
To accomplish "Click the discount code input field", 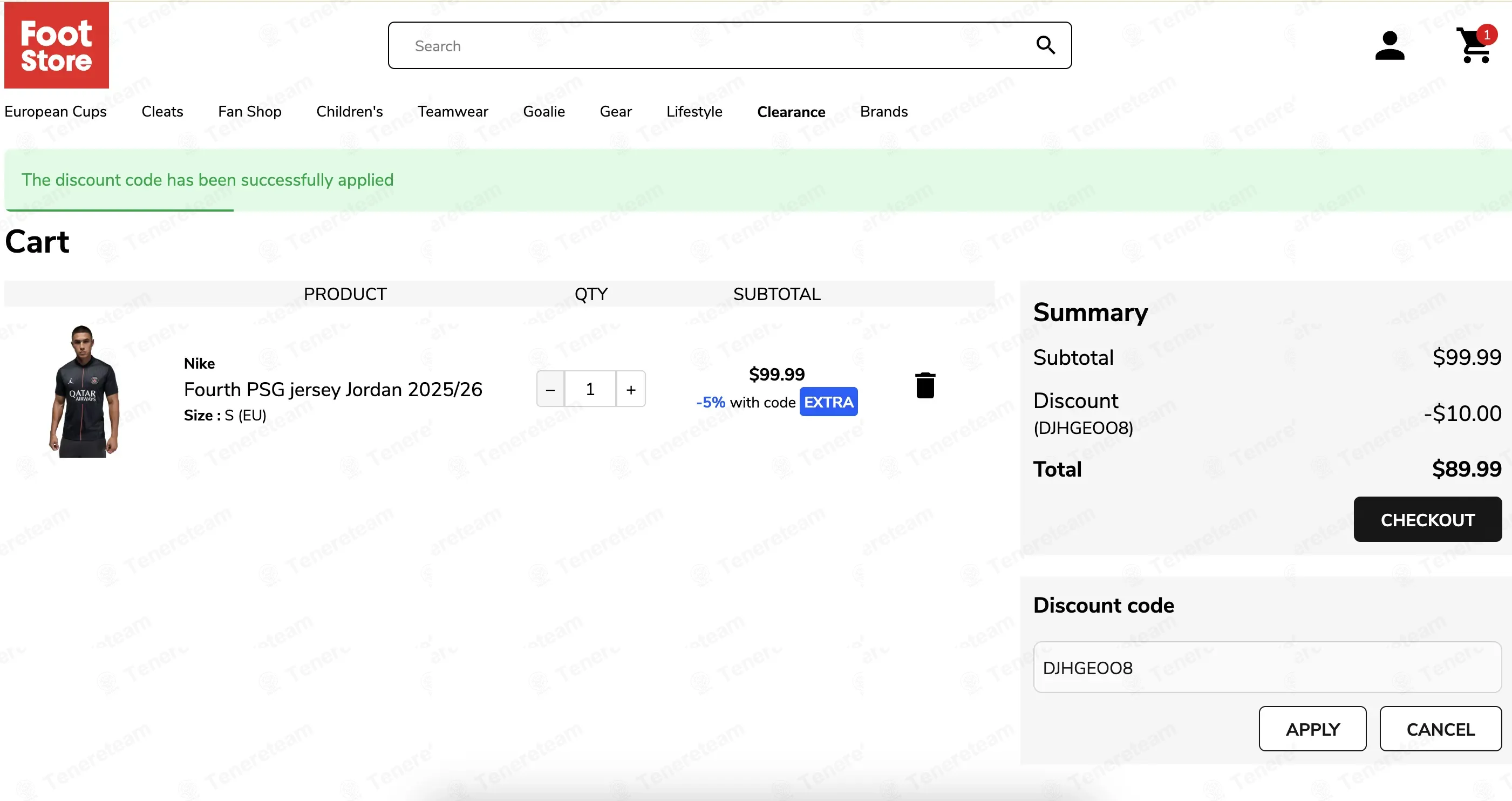I will [1267, 668].
